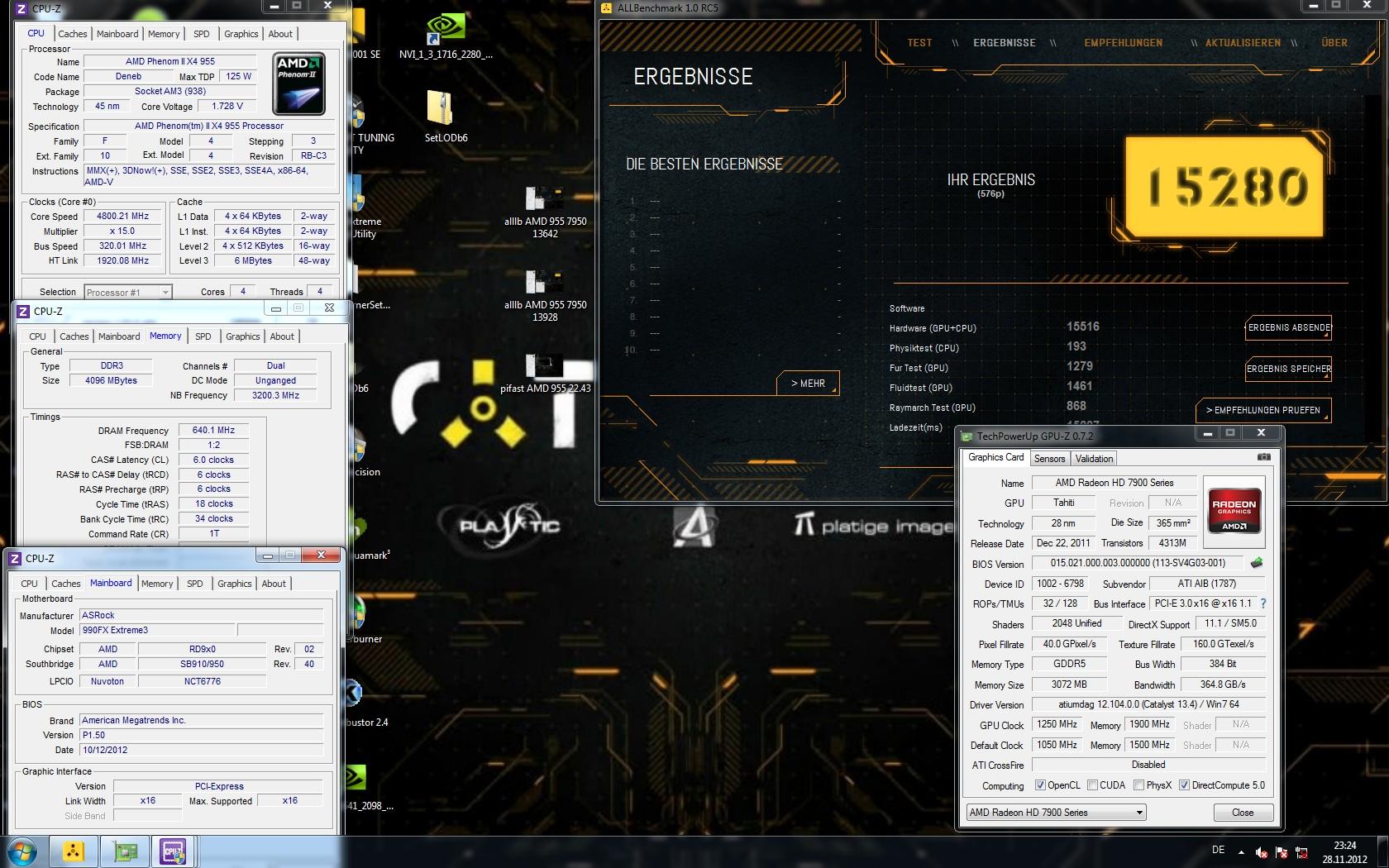Open pifast AMD 955 22.43 file

point(545,374)
